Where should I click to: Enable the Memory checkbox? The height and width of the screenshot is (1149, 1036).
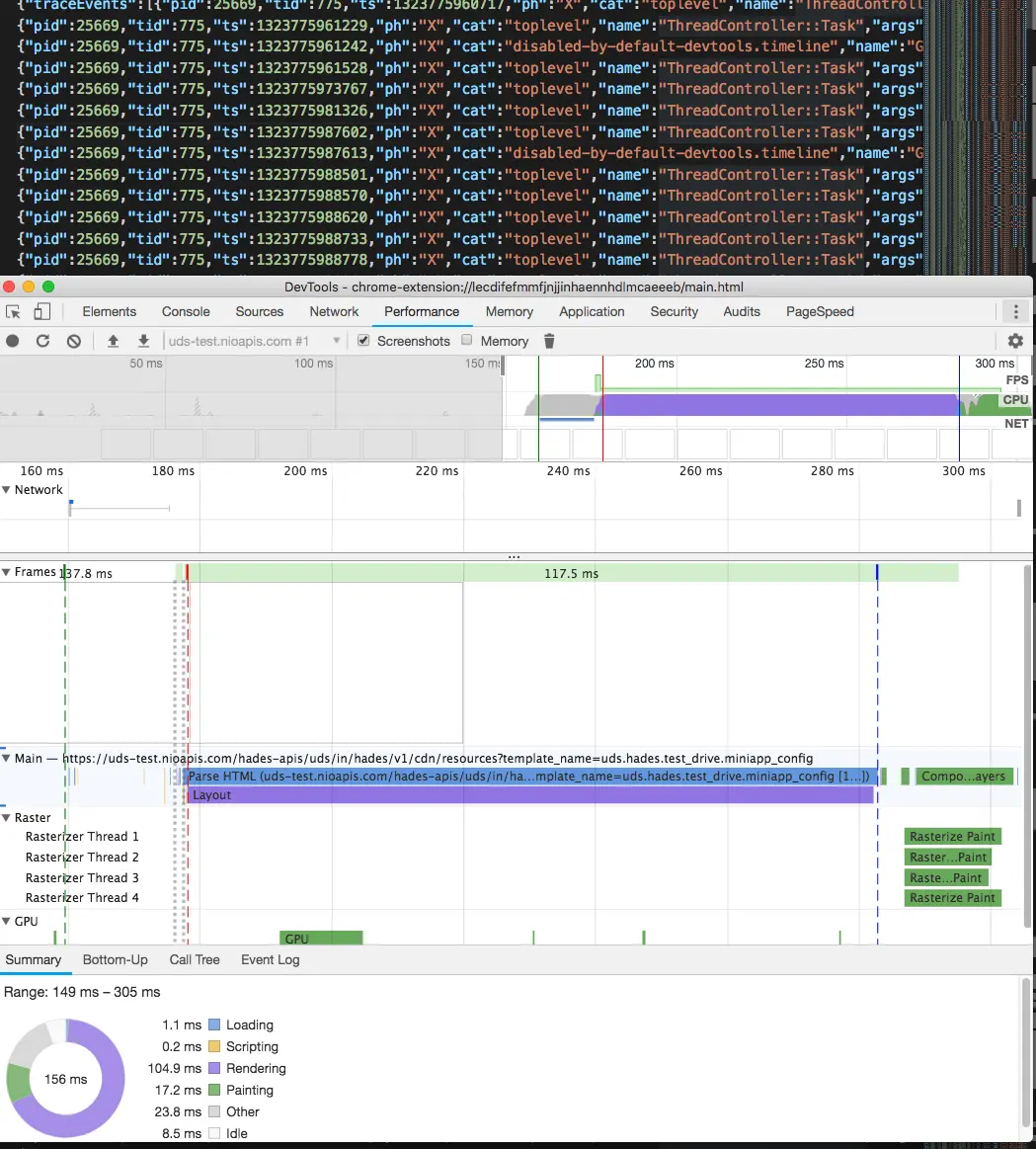point(467,340)
